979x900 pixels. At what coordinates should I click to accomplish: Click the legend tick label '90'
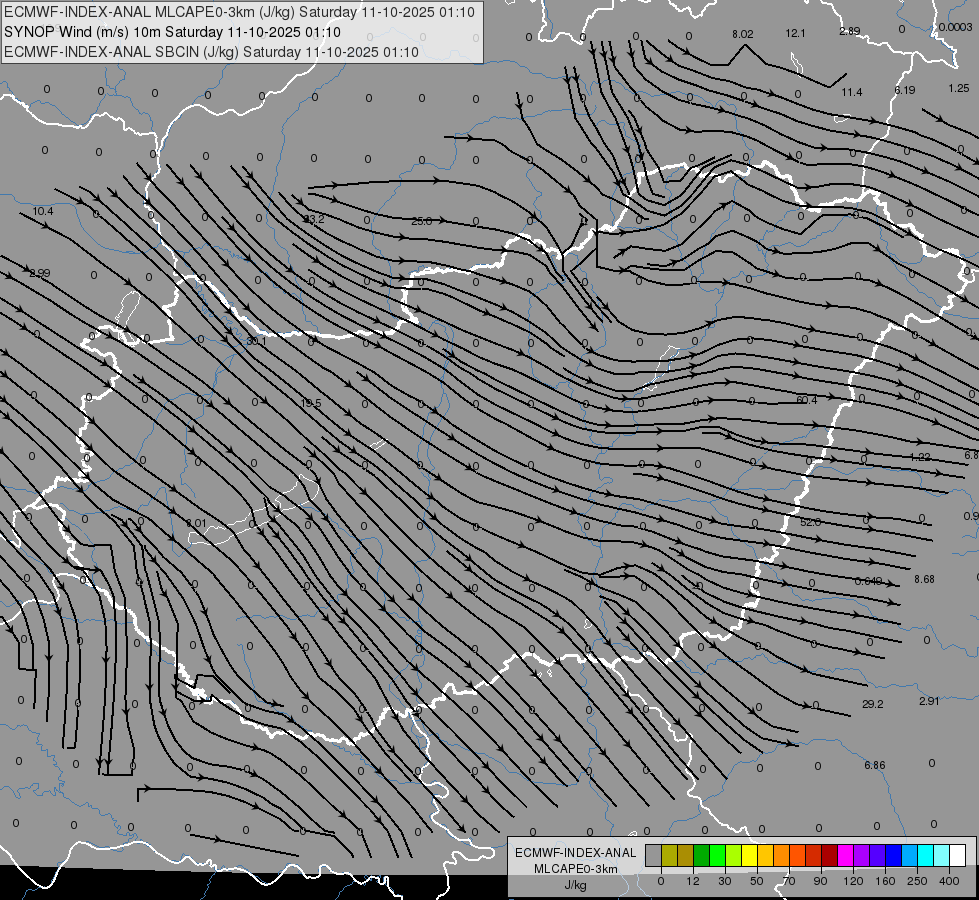point(820,881)
